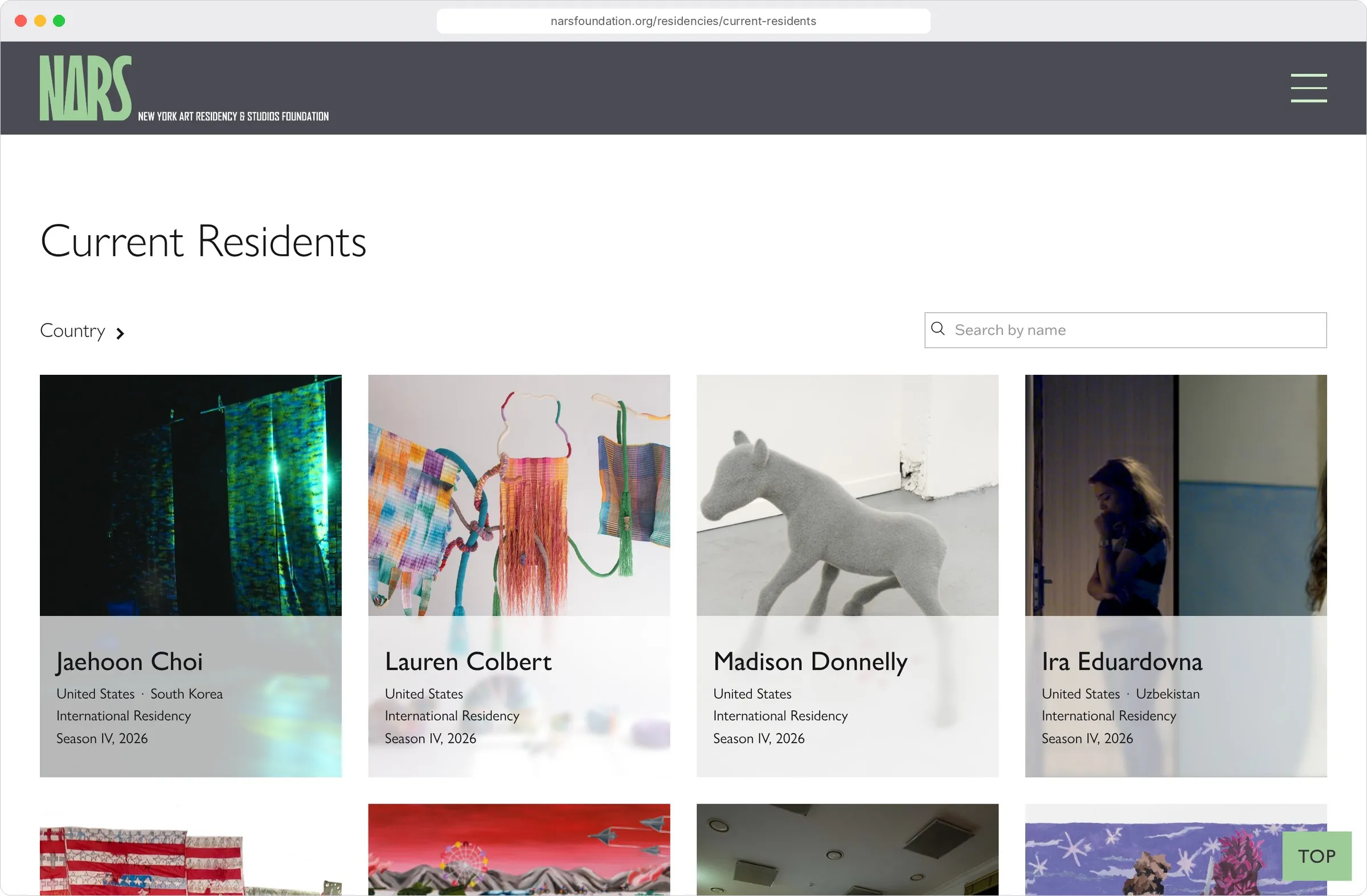Click the green zoom window button
This screenshot has width=1367, height=896.
tap(59, 21)
